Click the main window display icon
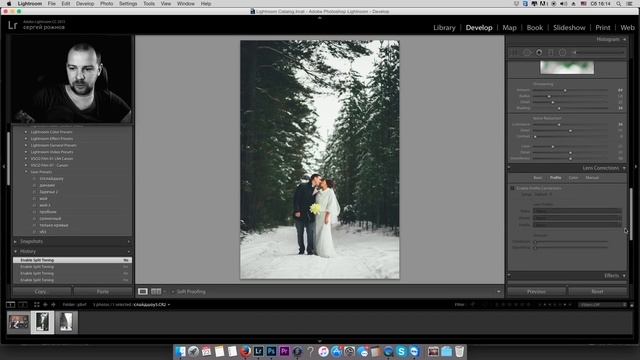This screenshot has width=640, height=360. point(11,304)
